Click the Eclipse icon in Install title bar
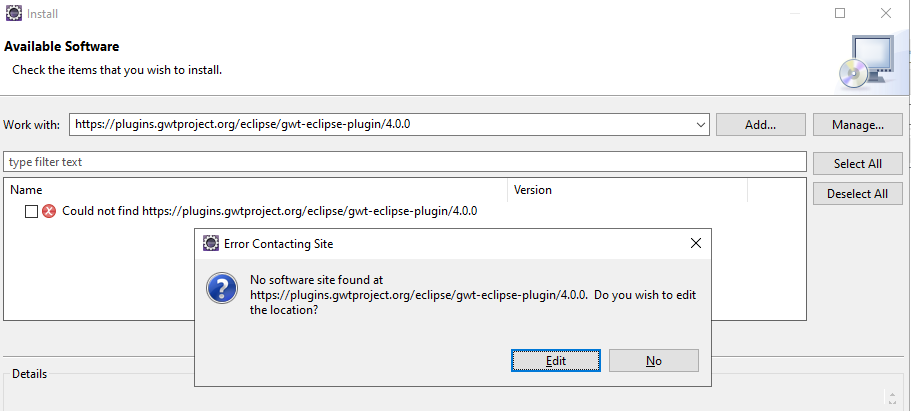This screenshot has height=411, width=911. [x=12, y=14]
